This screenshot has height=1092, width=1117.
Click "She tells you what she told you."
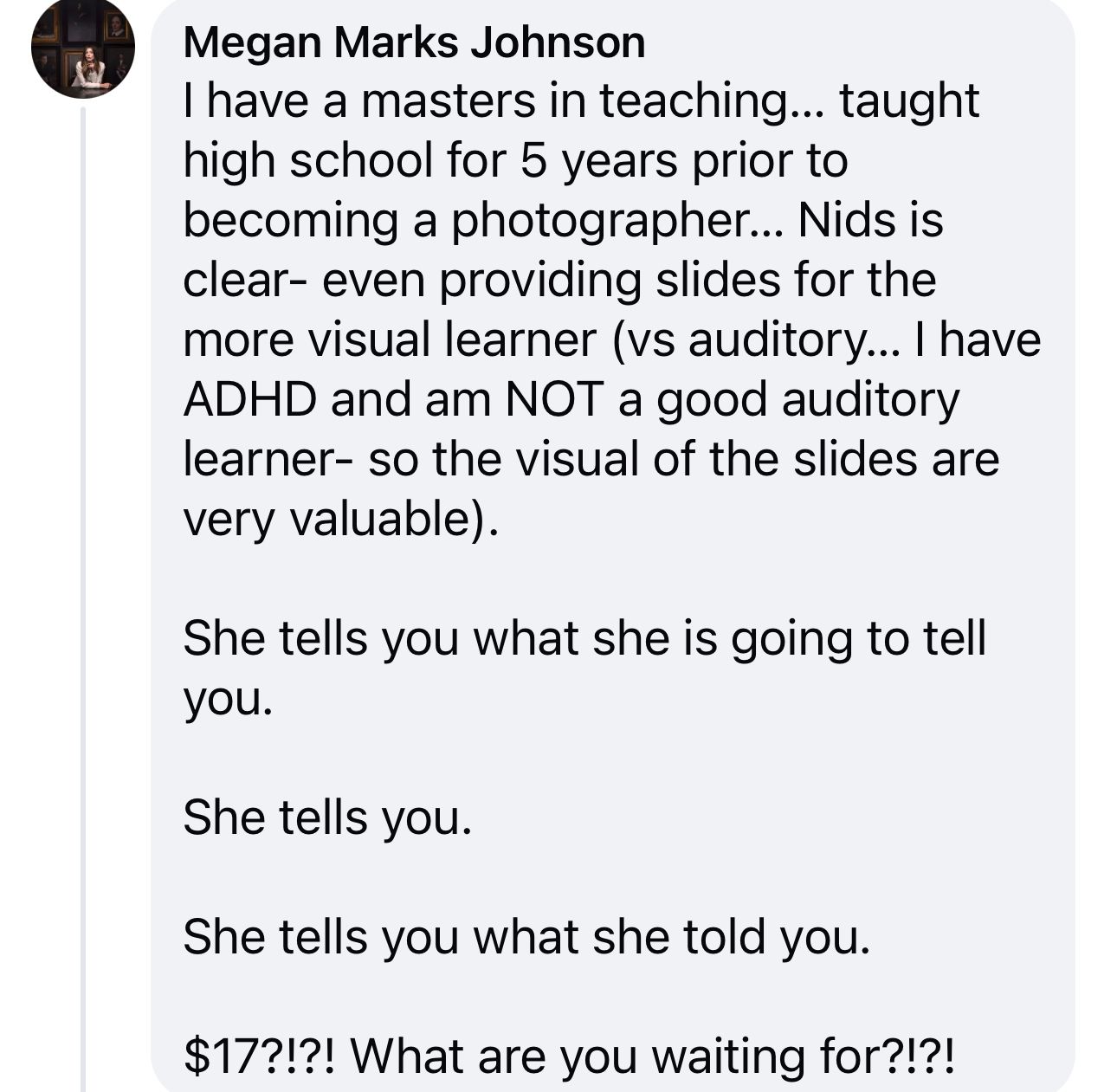pos(526,936)
